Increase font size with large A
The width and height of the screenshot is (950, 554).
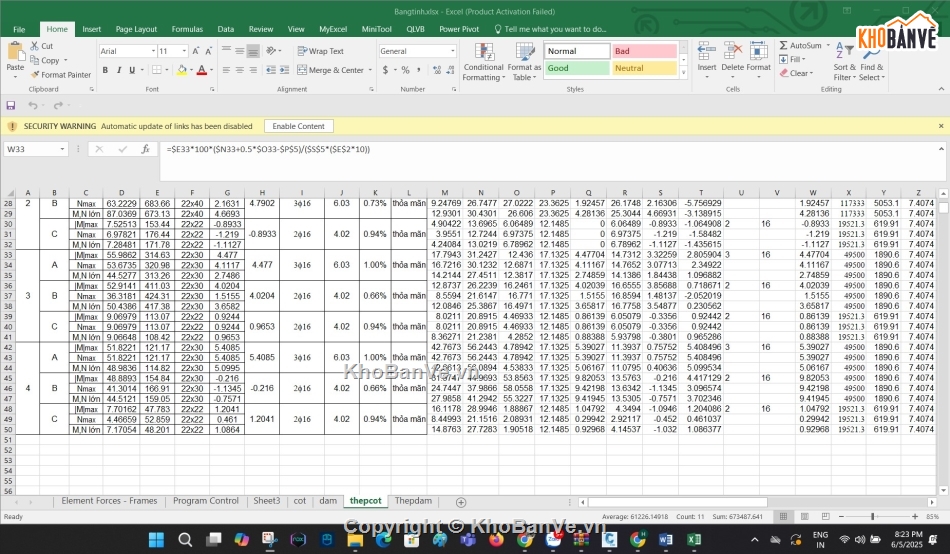196,52
